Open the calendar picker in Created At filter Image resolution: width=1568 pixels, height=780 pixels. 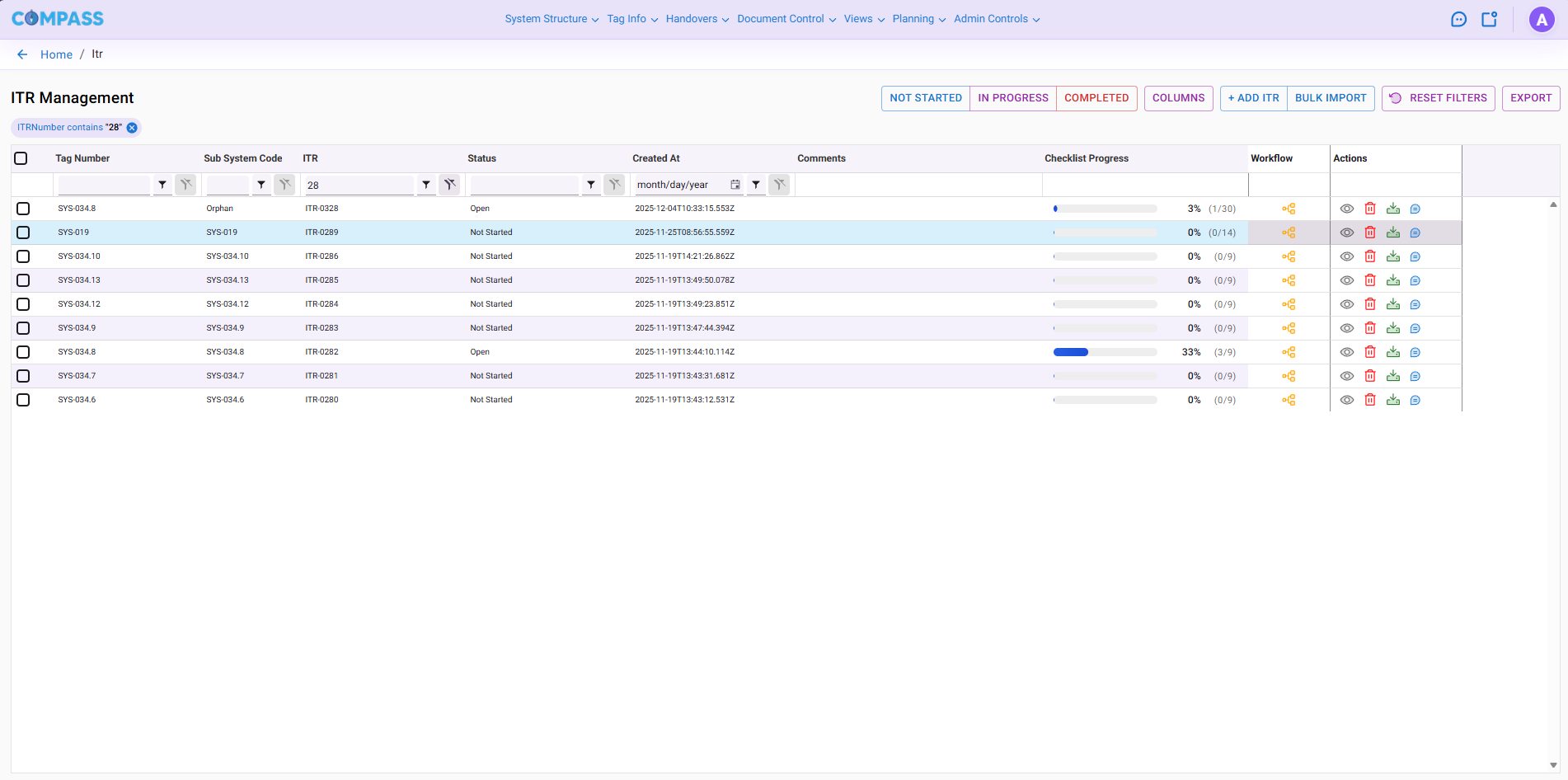click(735, 184)
